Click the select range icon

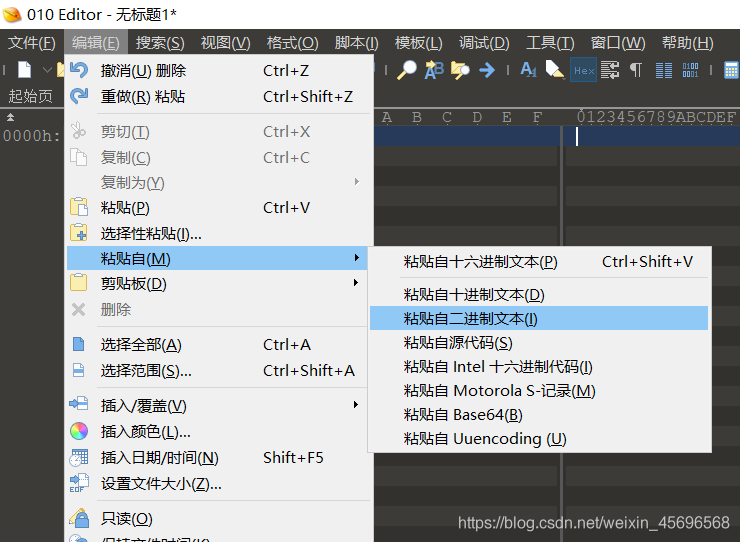point(79,370)
